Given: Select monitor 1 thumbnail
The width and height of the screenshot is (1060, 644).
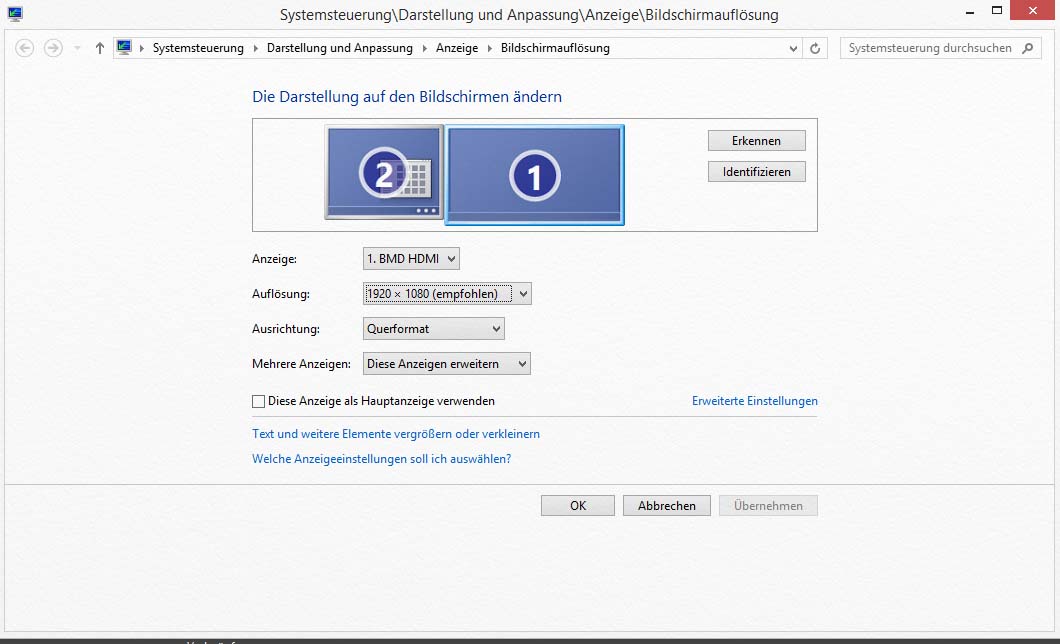Looking at the screenshot, I should coord(535,175).
